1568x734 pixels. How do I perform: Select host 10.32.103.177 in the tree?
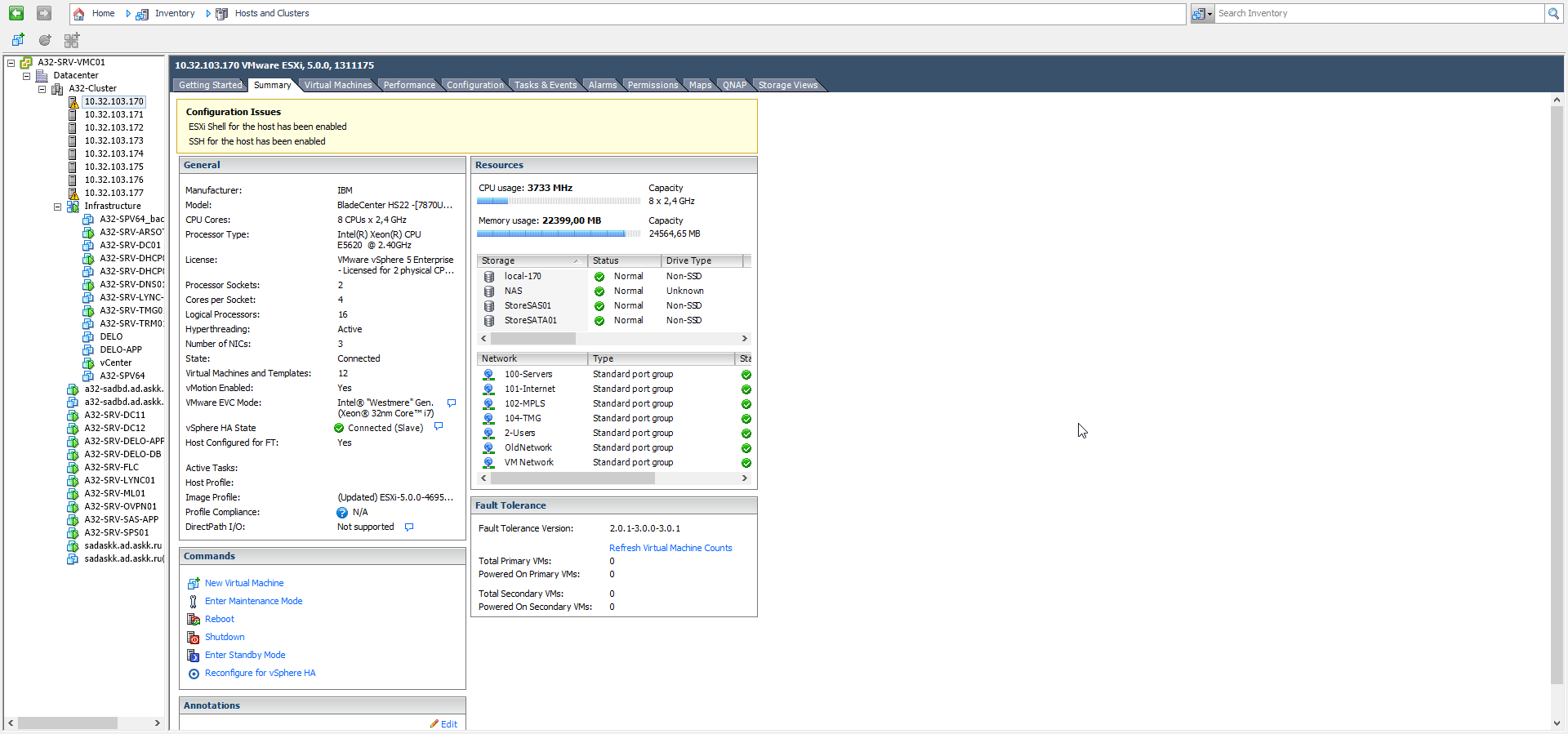tap(114, 193)
